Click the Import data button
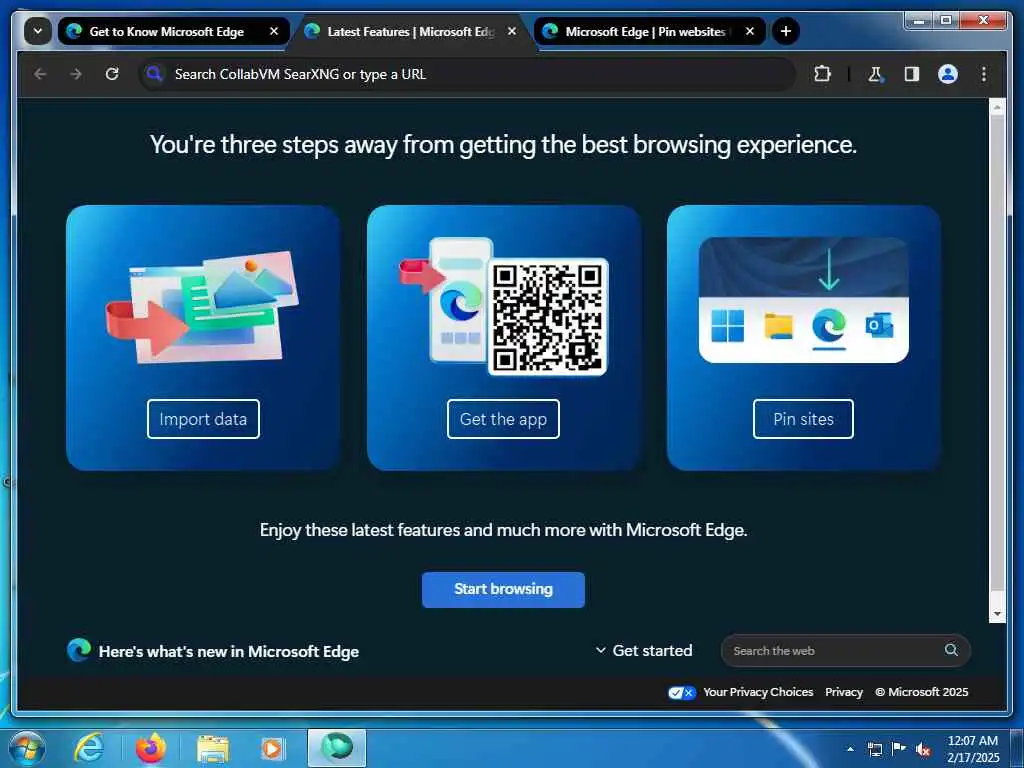The height and width of the screenshot is (768, 1024). pyautogui.click(x=203, y=419)
